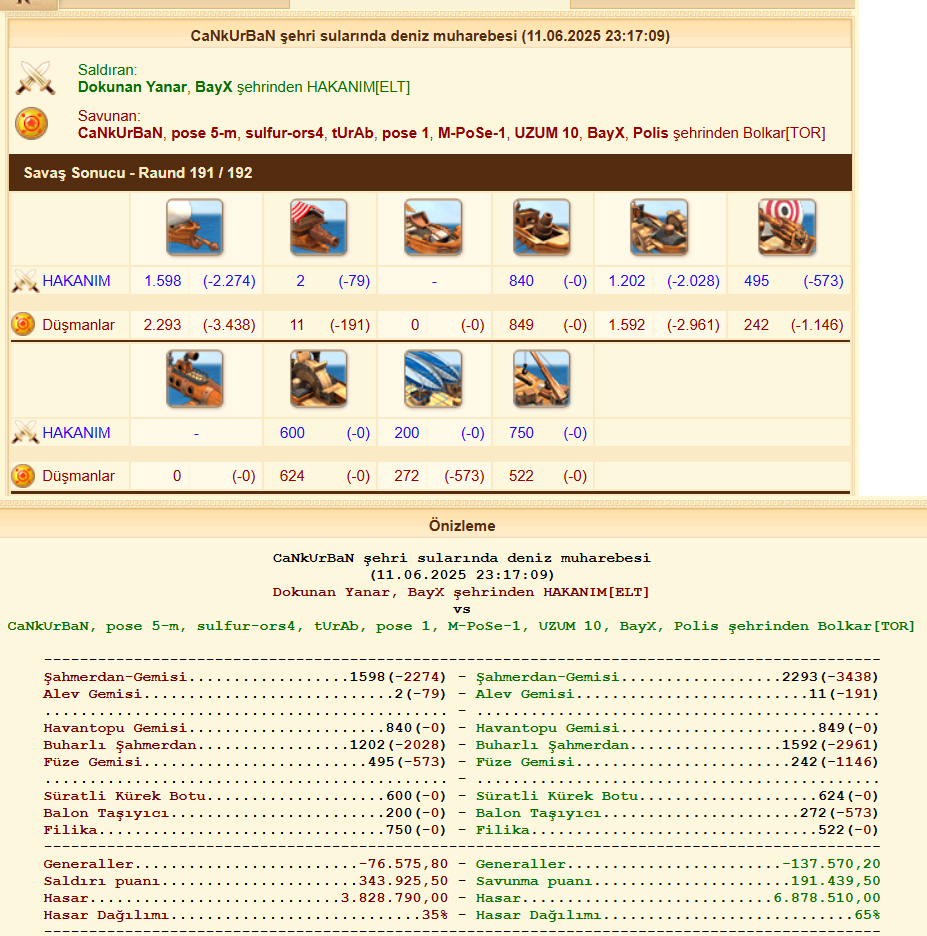The width and height of the screenshot is (927, 936).
Task: Click the Savaş Sonucu - Raund 191 / 192 bar
Action: point(430,173)
